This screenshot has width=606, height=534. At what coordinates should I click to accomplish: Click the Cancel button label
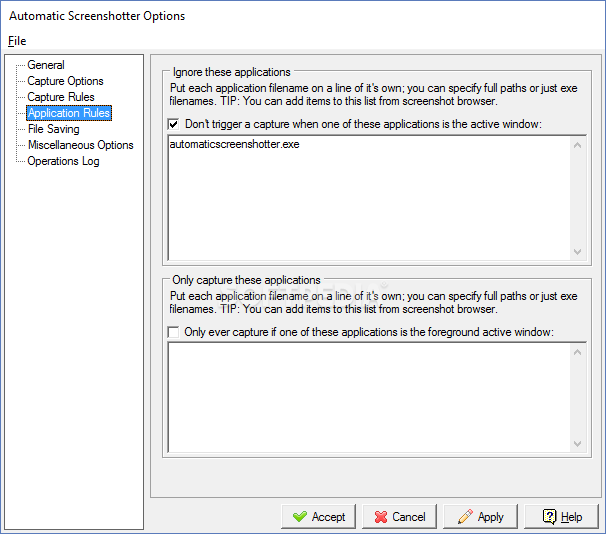(409, 517)
